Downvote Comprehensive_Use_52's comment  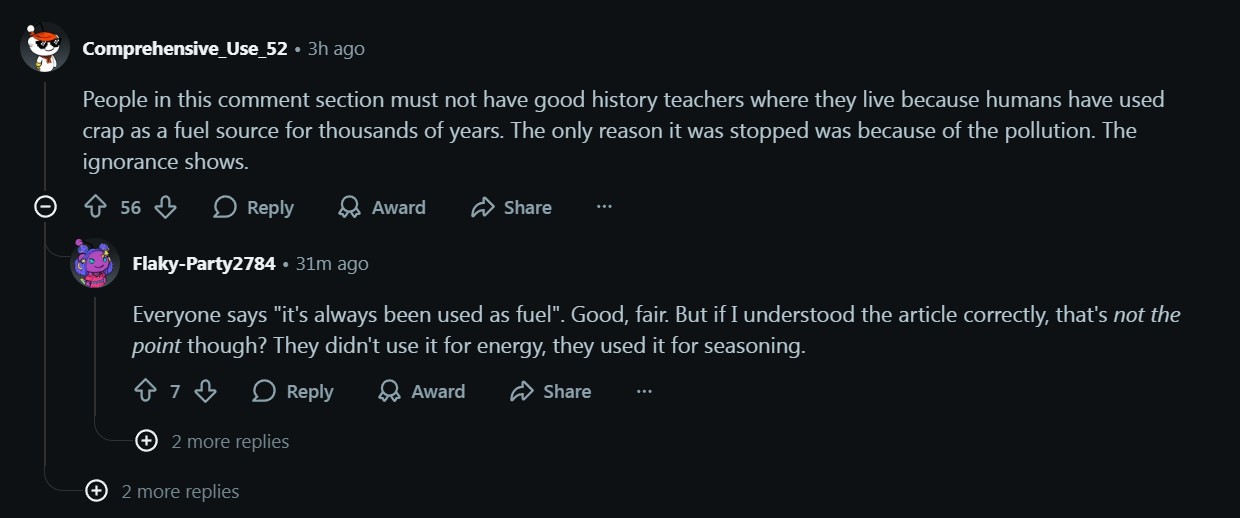pyautogui.click(x=166, y=207)
